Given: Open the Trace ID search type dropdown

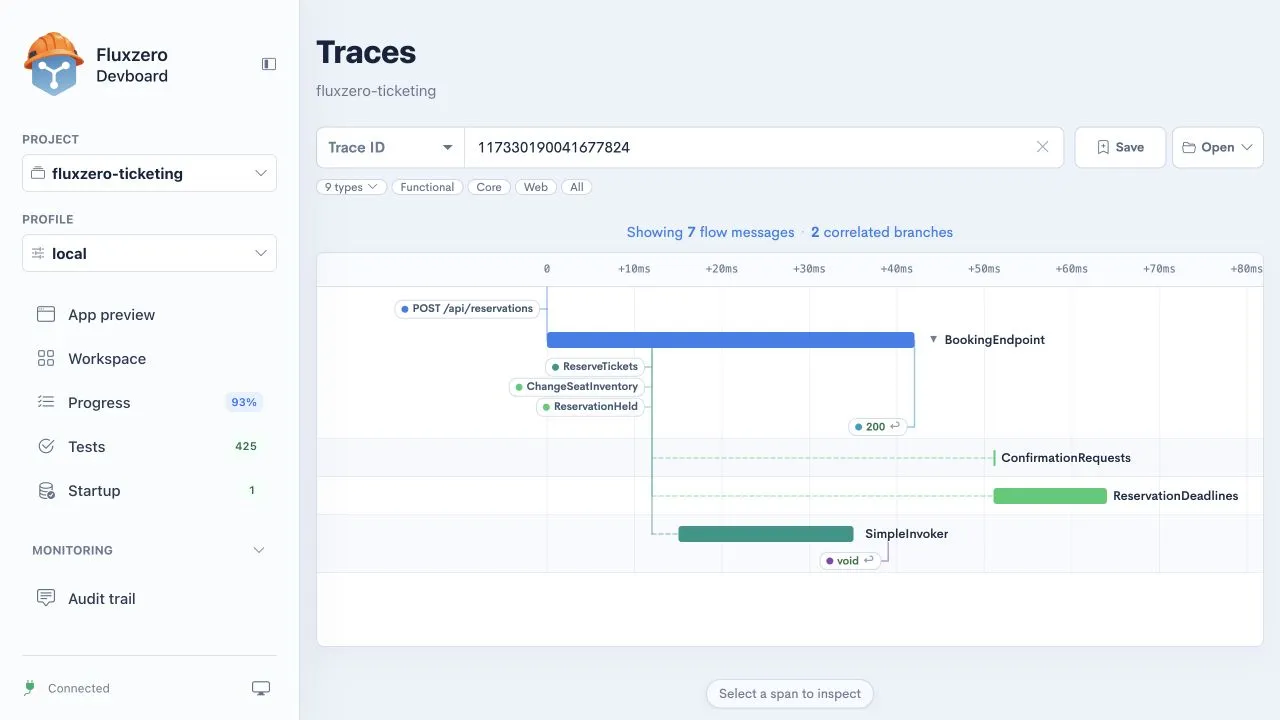Looking at the screenshot, I should pyautogui.click(x=390, y=147).
